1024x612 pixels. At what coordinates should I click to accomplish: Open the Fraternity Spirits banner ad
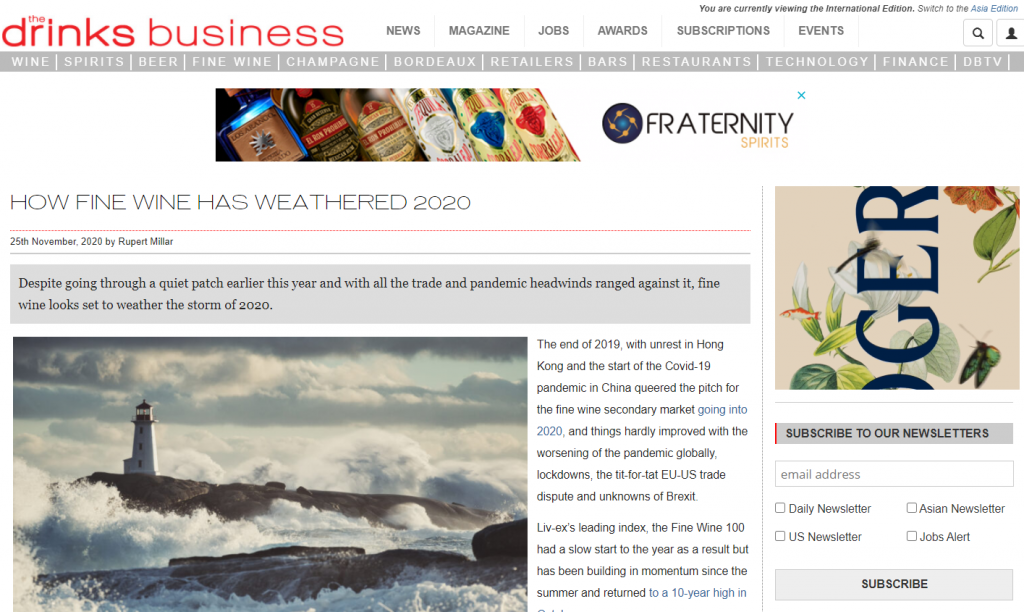click(511, 125)
